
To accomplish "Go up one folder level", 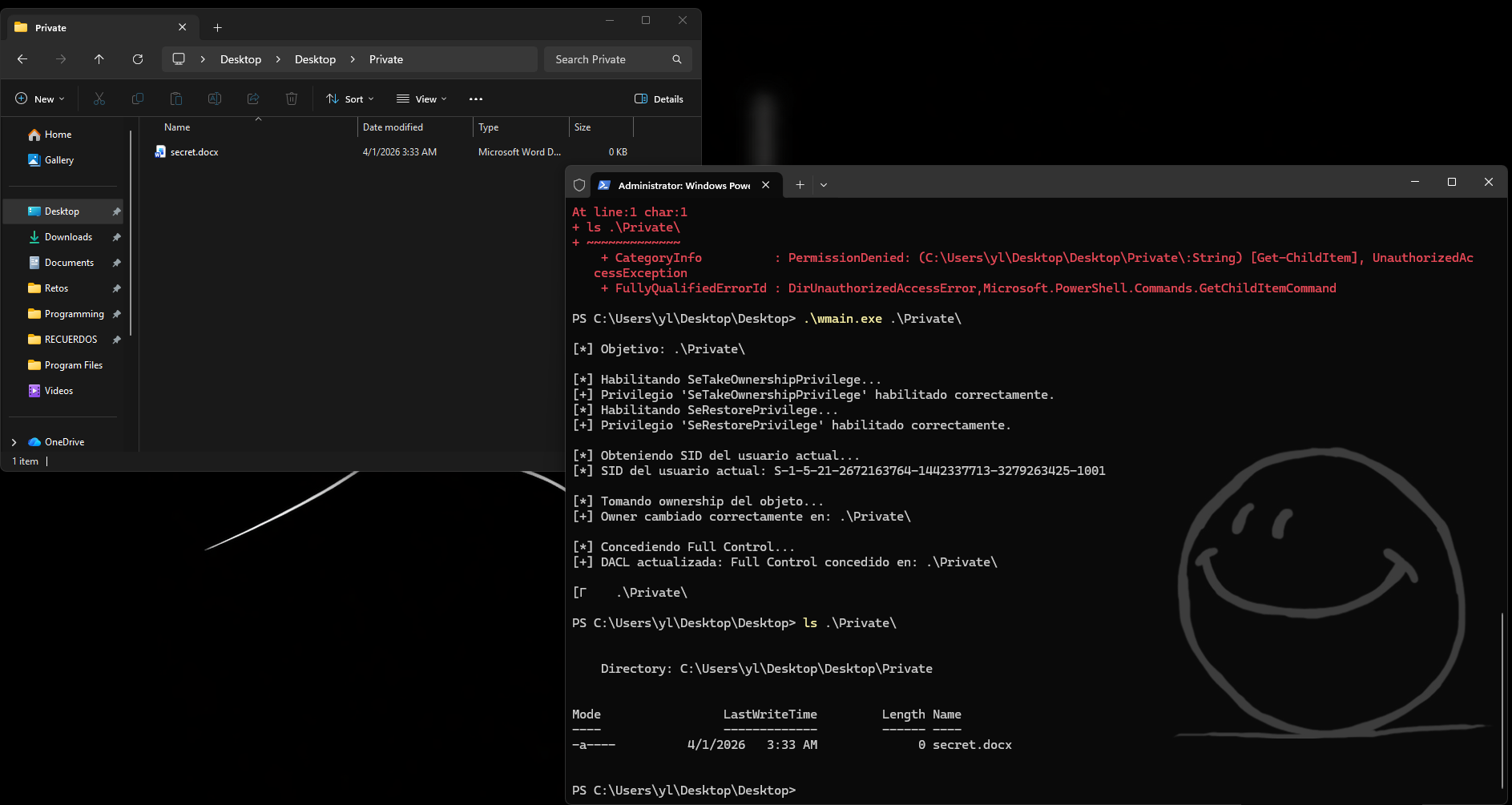I will pos(99,59).
